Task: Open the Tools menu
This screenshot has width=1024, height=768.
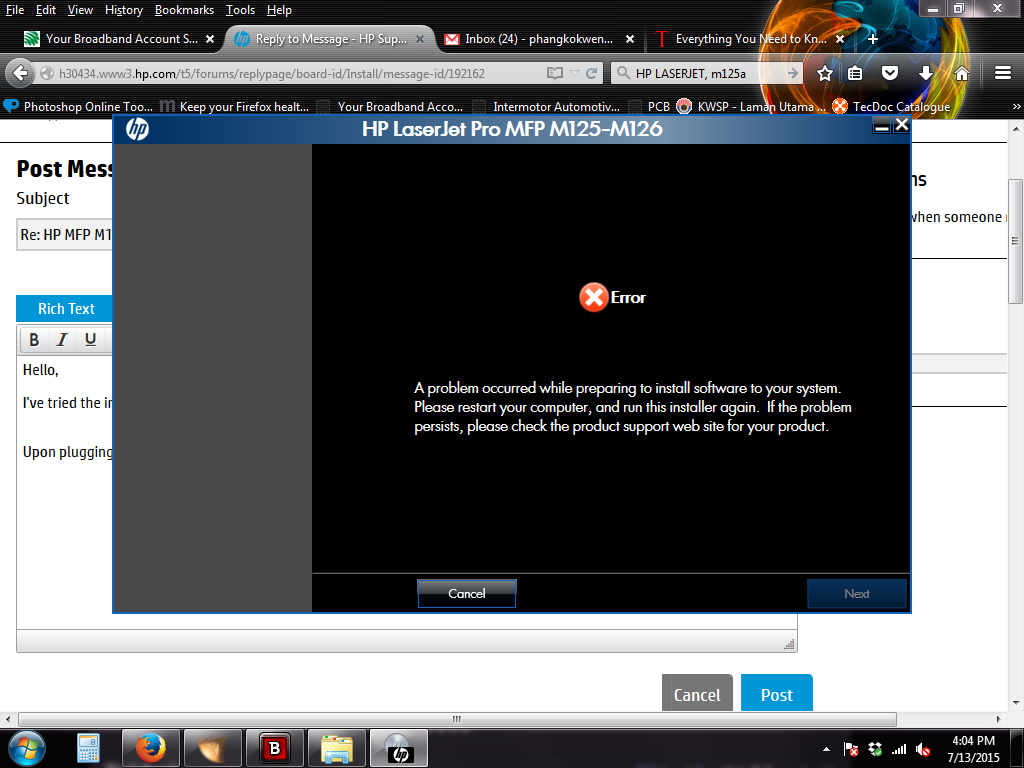Action: pos(240,10)
